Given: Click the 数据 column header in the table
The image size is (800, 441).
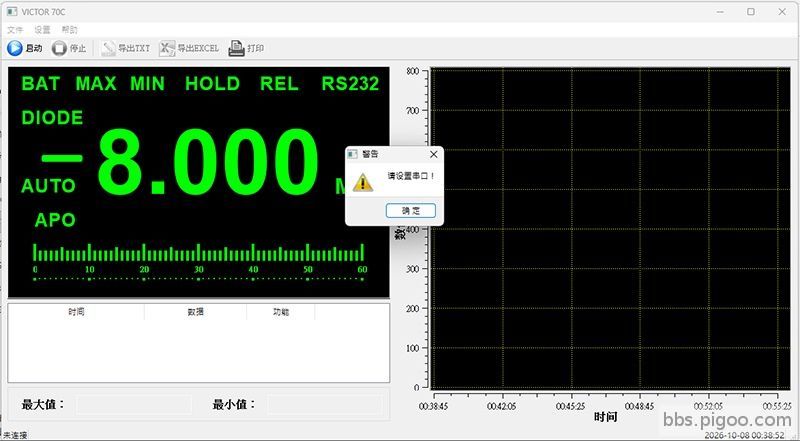Looking at the screenshot, I should 195,312.
